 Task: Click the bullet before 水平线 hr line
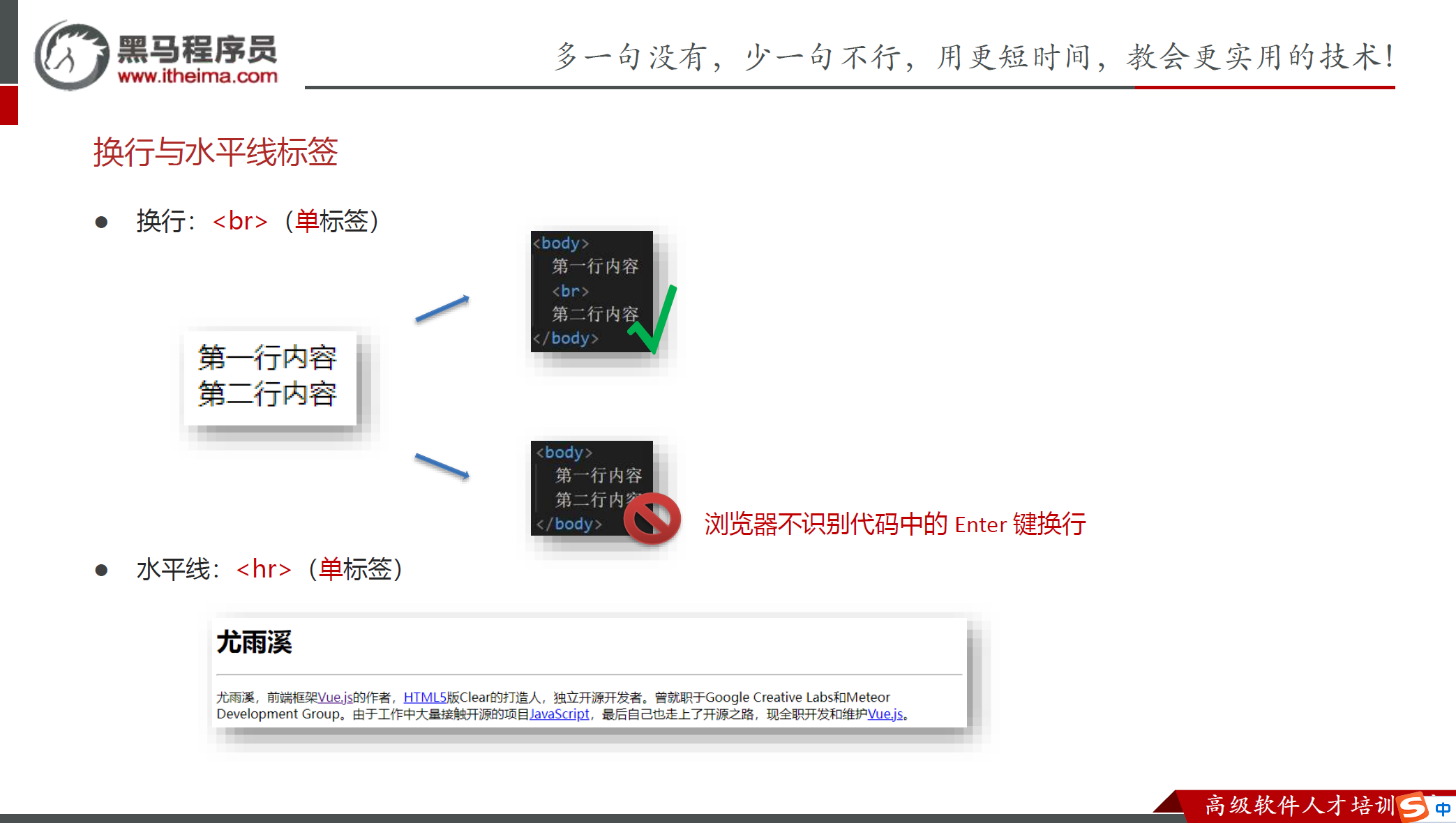pos(101,571)
